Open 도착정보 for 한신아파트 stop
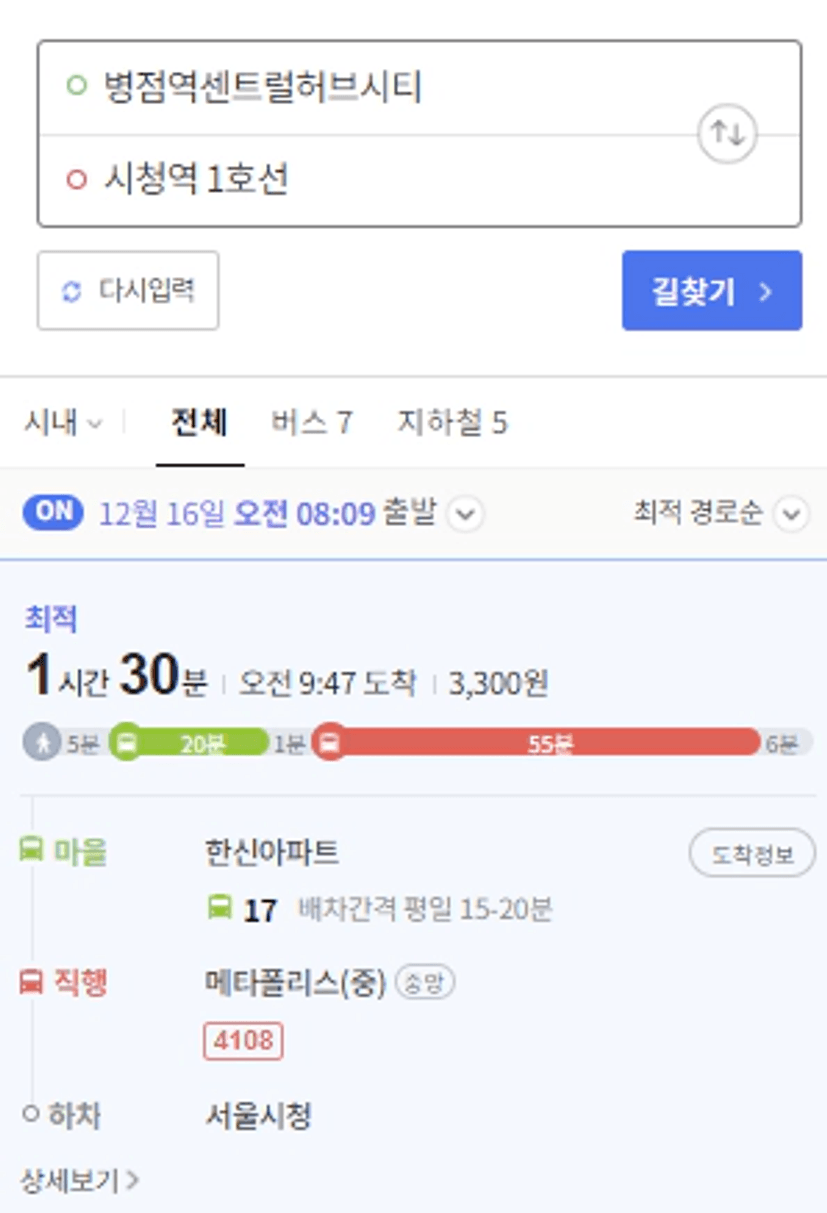 coord(752,855)
